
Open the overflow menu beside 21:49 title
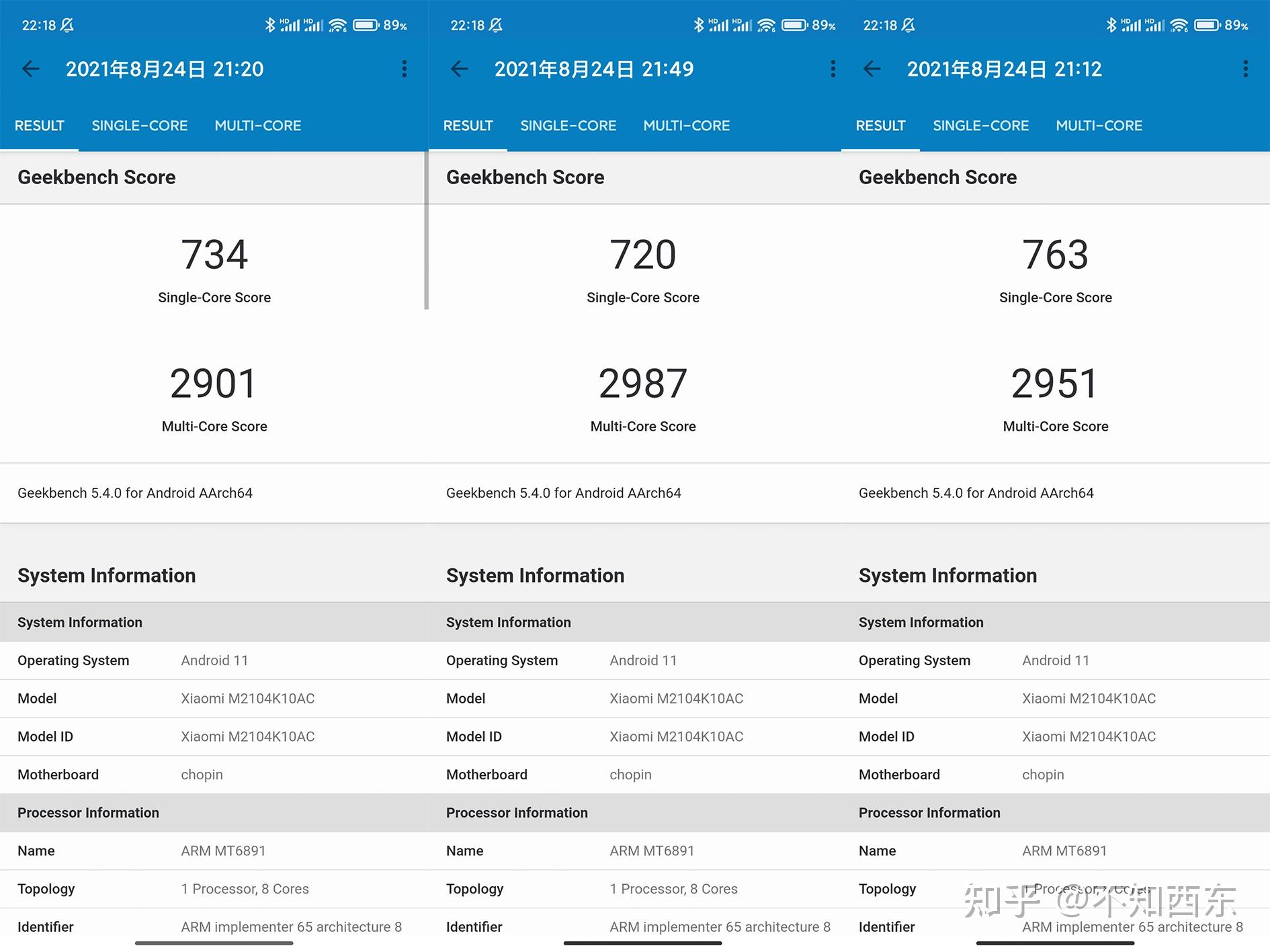point(833,69)
